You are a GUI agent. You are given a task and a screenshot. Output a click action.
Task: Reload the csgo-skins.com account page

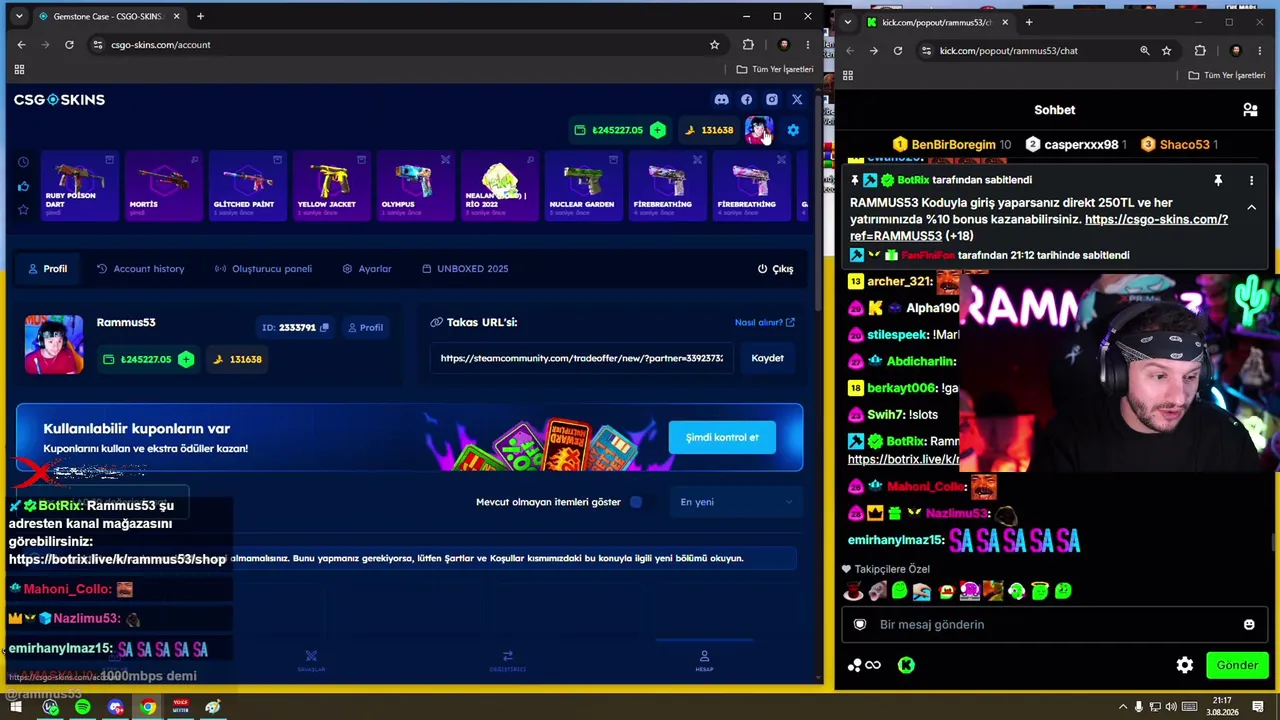pos(69,45)
